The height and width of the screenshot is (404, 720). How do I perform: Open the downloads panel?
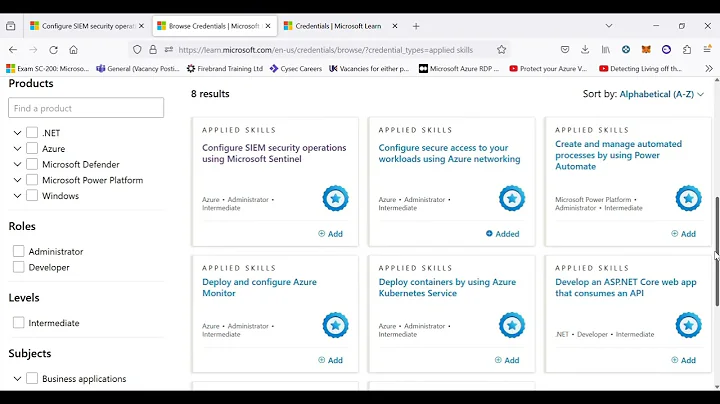tap(585, 50)
